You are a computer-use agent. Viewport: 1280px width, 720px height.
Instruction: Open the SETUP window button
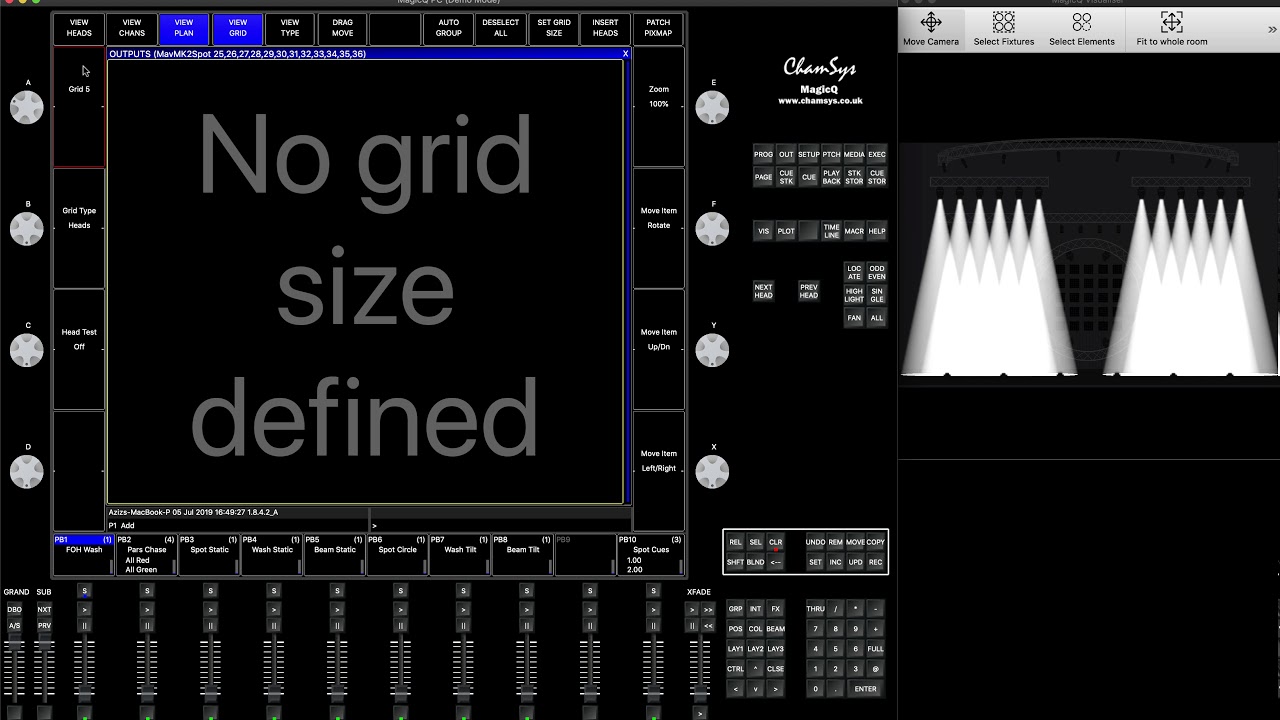pyautogui.click(x=809, y=155)
